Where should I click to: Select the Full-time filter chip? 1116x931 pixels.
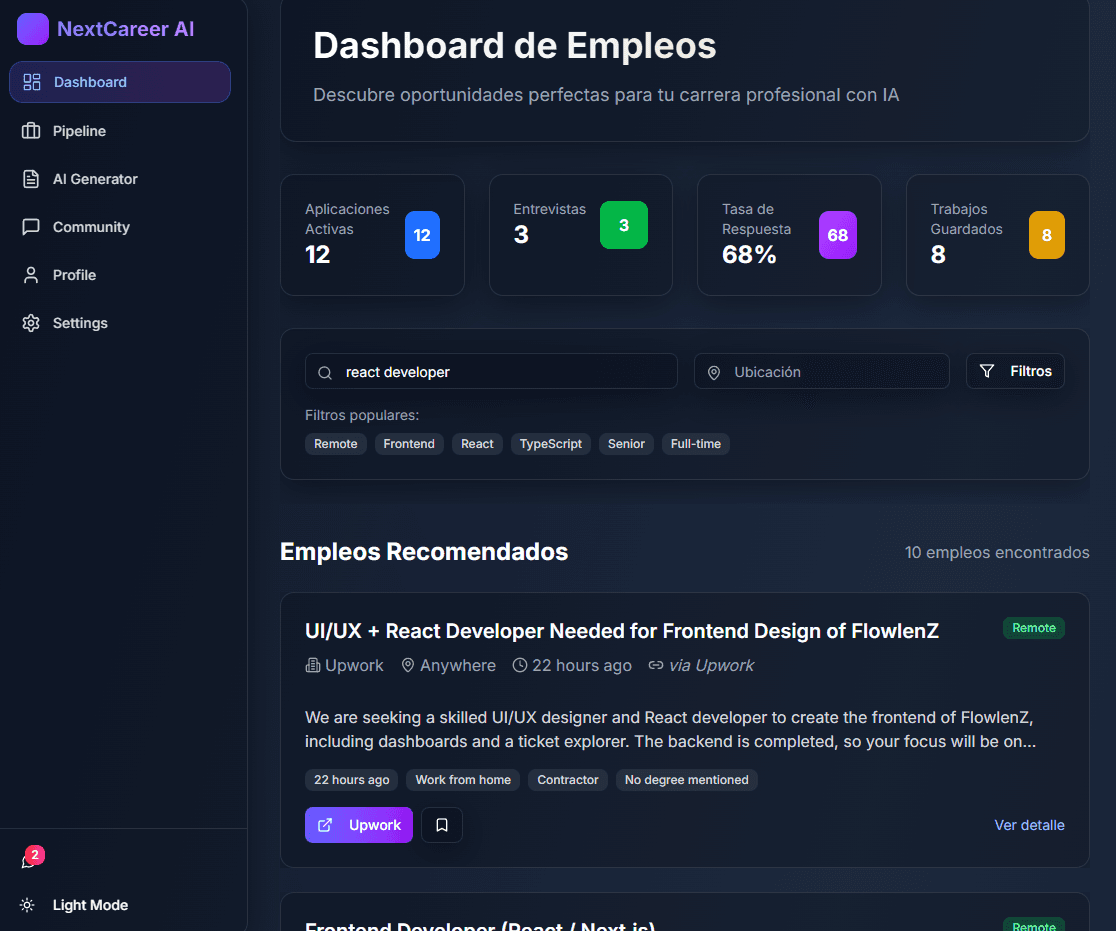point(695,444)
